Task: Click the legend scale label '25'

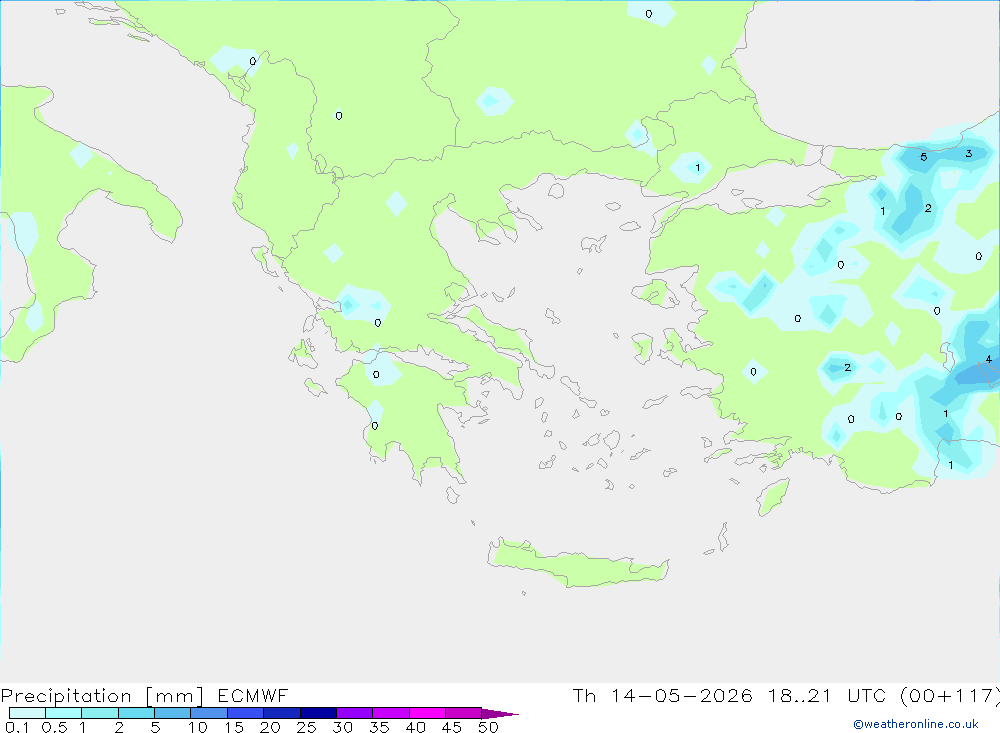Action: (306, 727)
